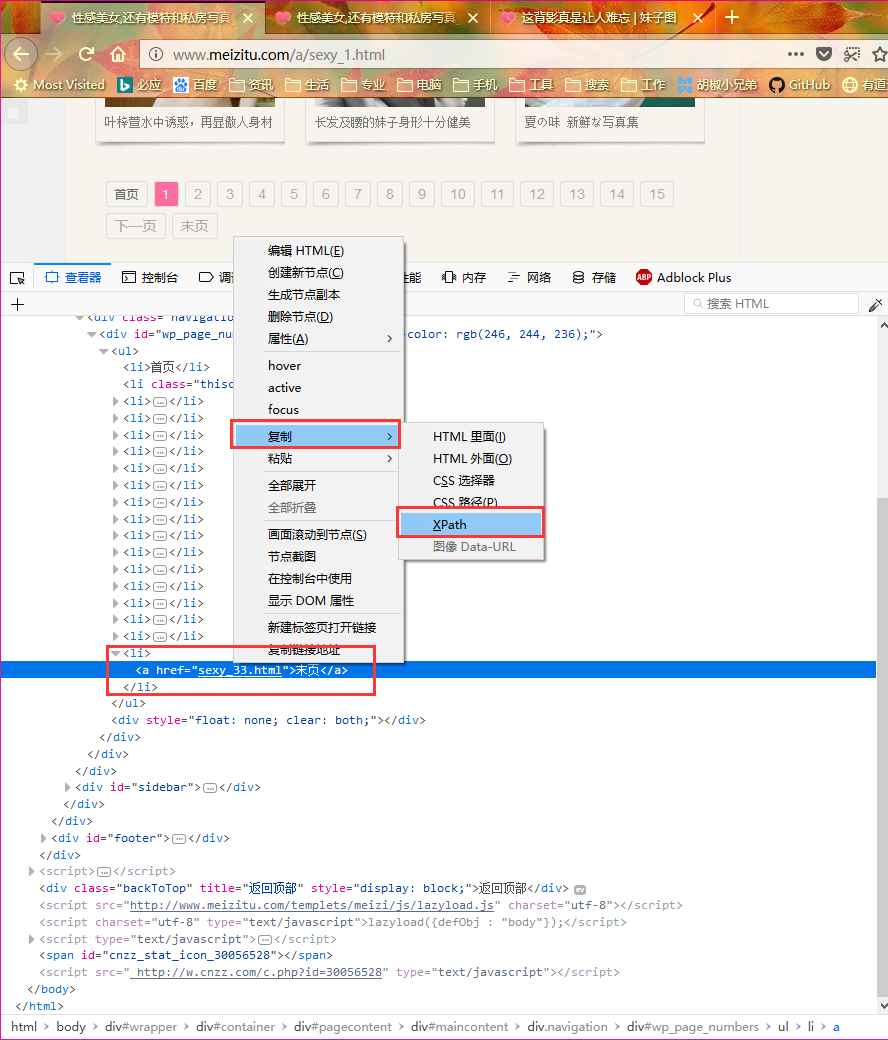Expand the script type="text/javascript" node

32,939
